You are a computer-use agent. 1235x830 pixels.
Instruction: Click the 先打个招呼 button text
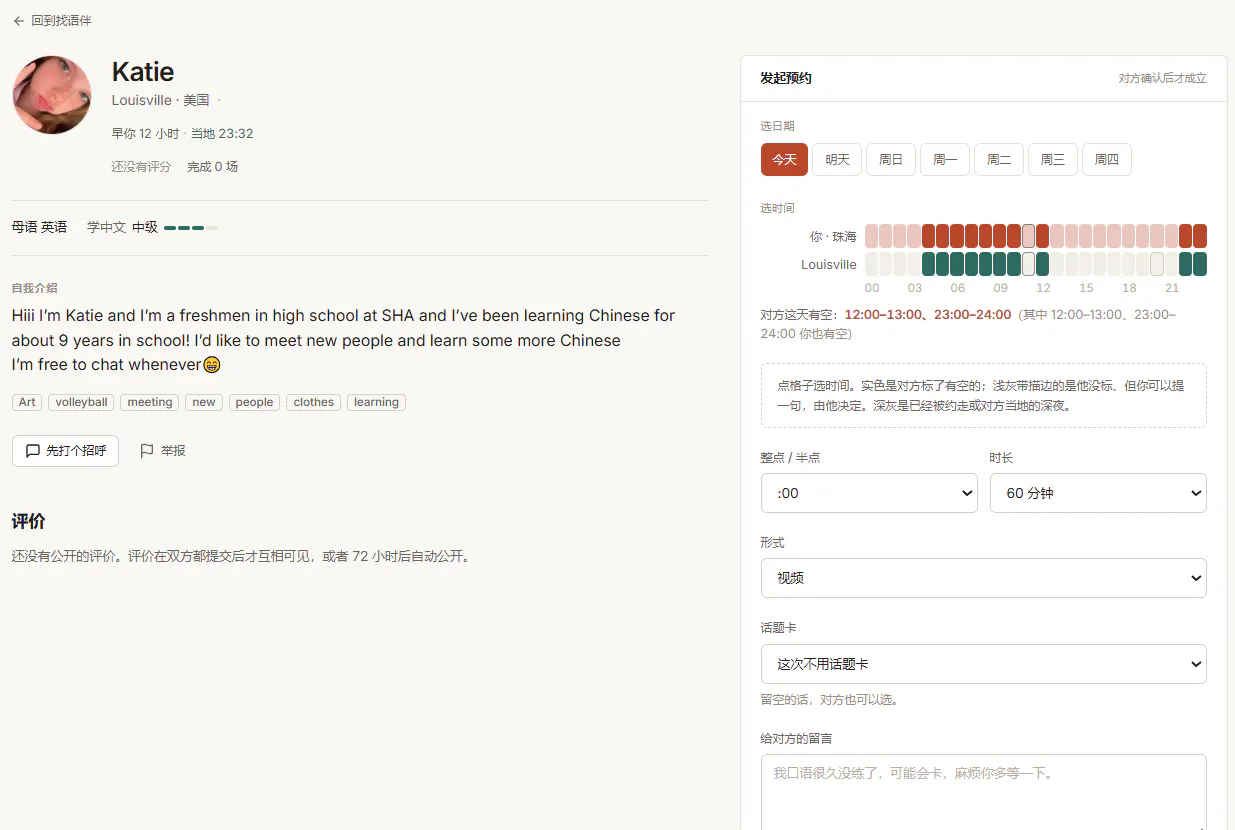76,451
